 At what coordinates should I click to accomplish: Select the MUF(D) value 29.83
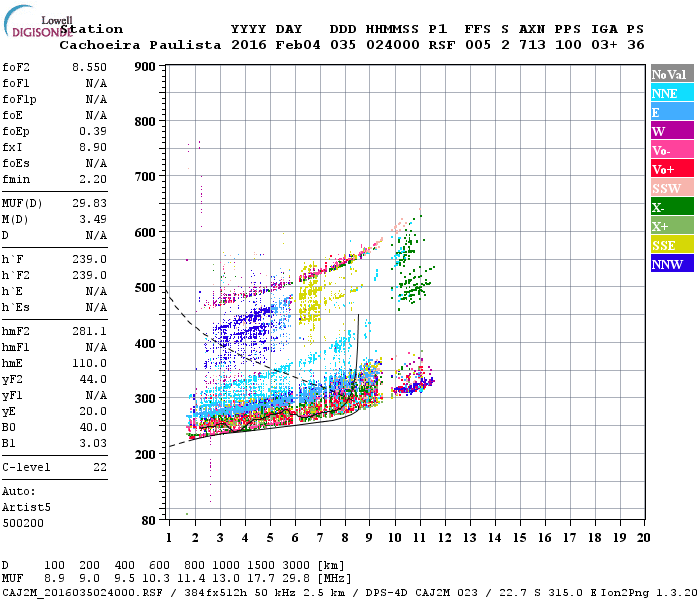click(x=89, y=203)
